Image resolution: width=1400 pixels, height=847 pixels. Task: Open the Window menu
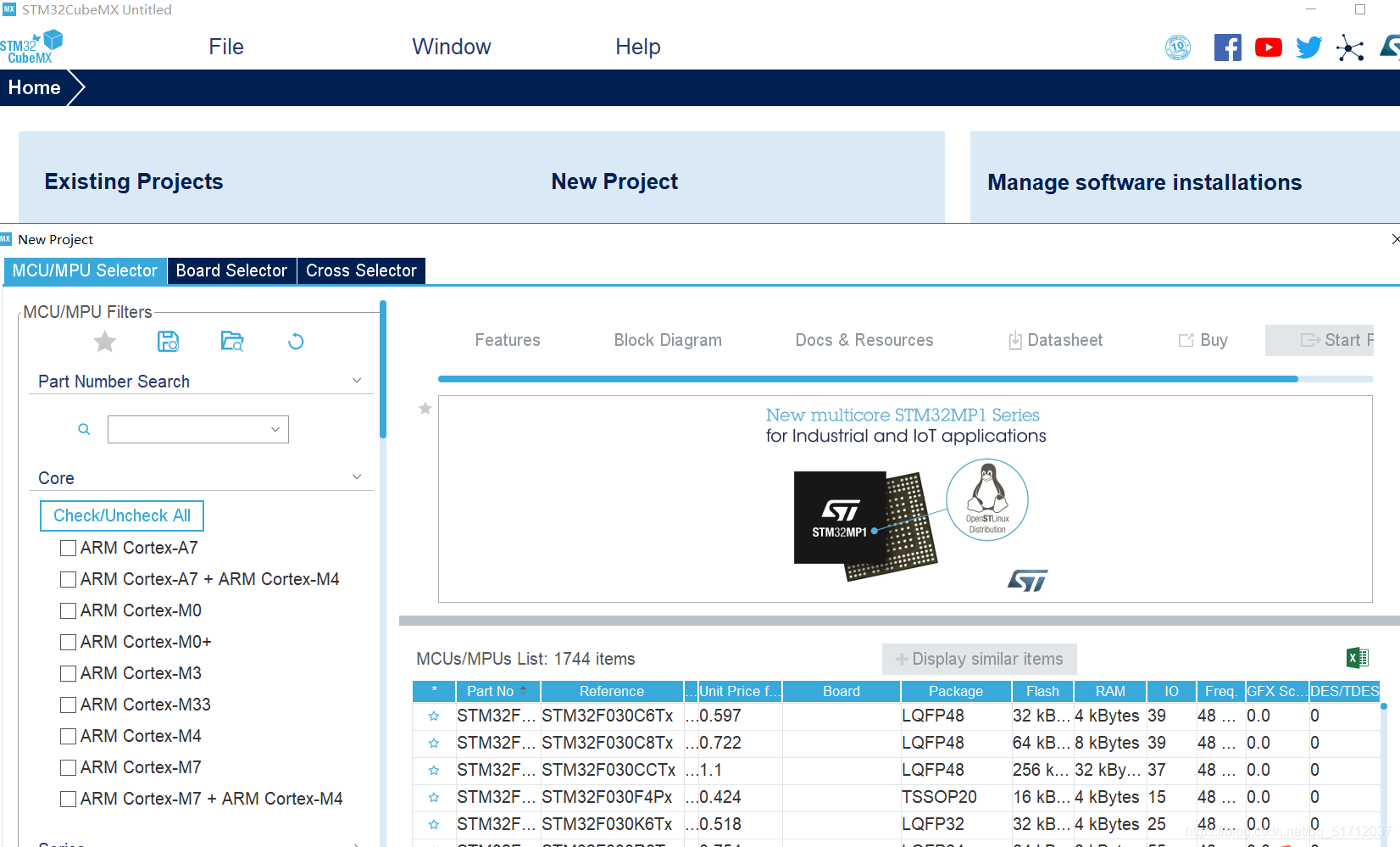pyautogui.click(x=451, y=47)
